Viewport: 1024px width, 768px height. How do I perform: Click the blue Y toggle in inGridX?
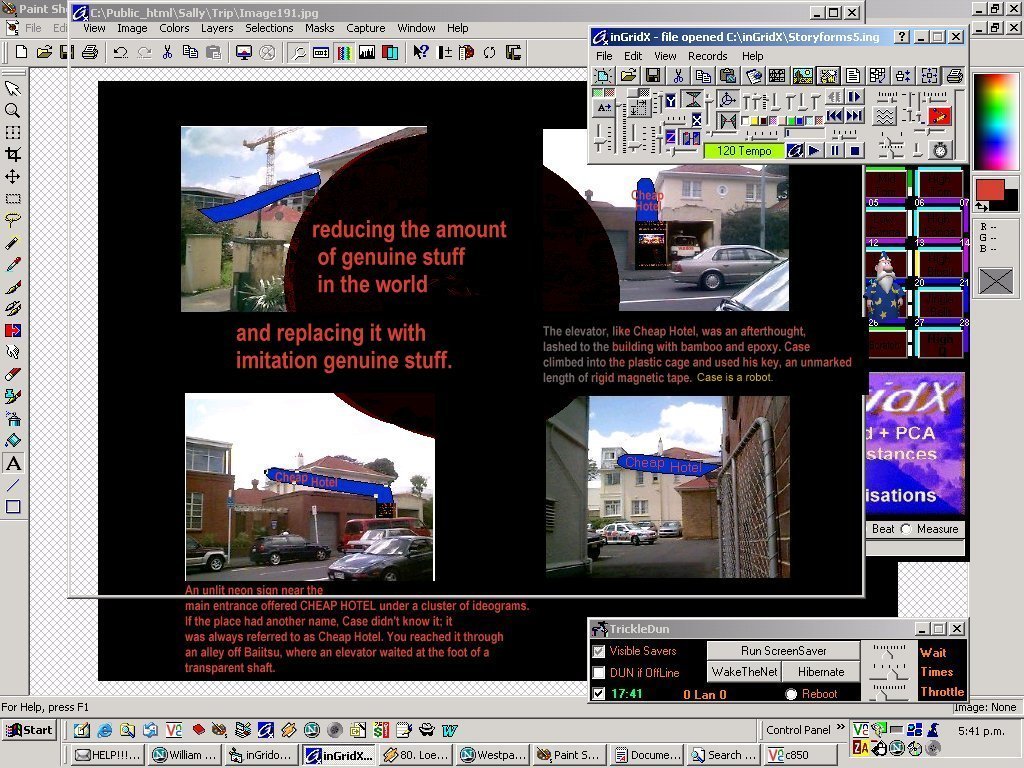click(671, 101)
